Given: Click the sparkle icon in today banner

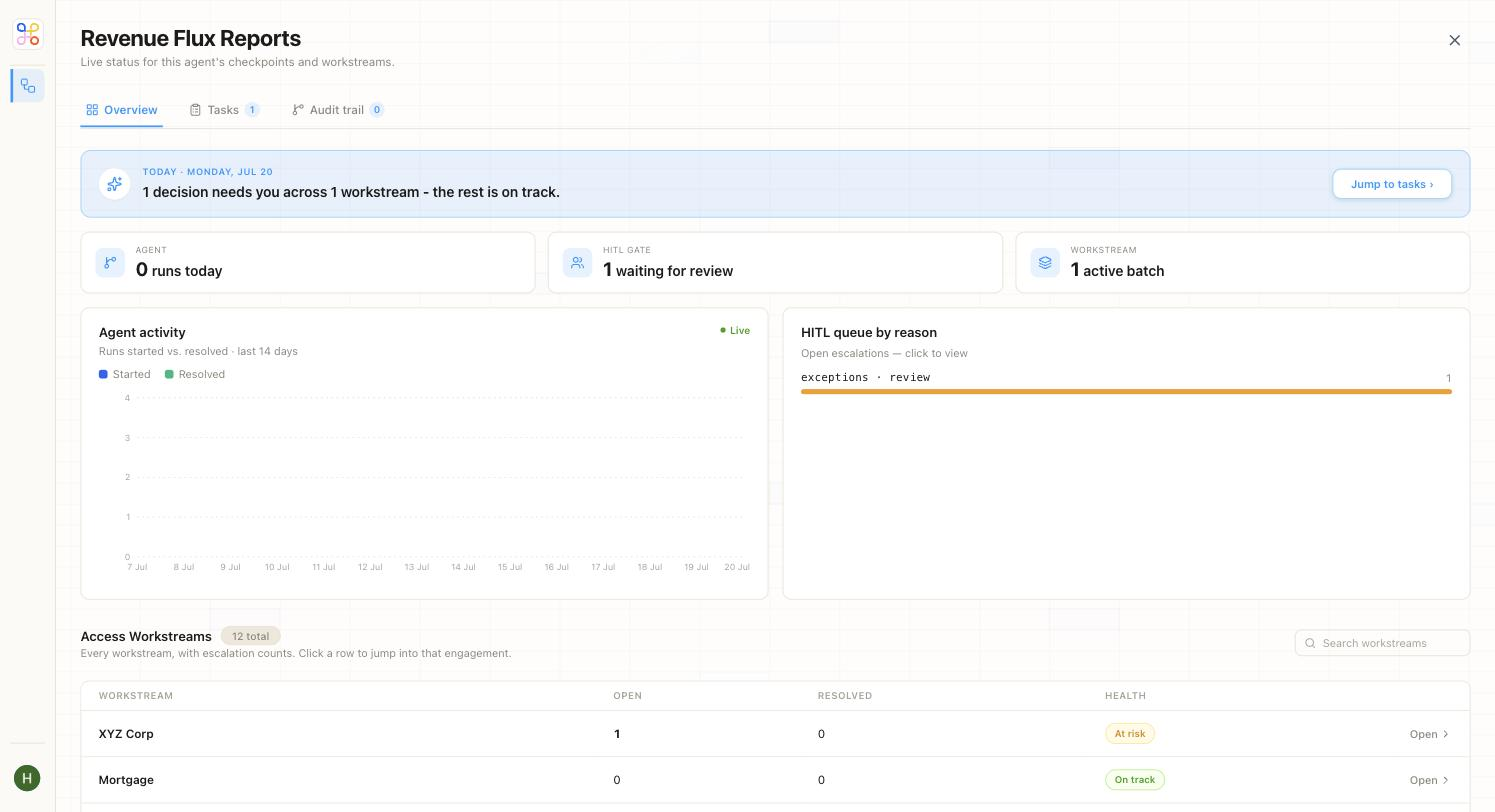Looking at the screenshot, I should [114, 184].
